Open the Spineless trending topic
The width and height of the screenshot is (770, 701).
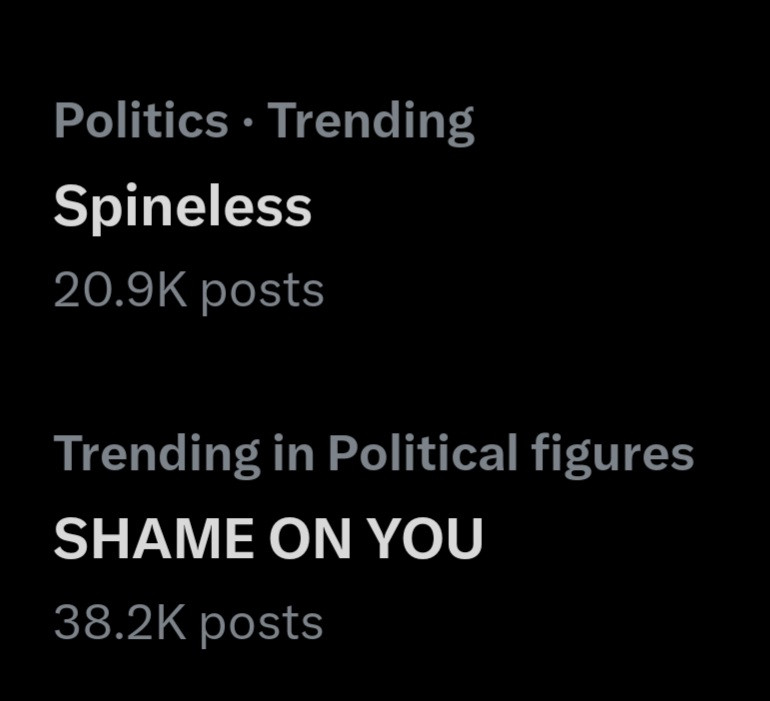pos(182,208)
